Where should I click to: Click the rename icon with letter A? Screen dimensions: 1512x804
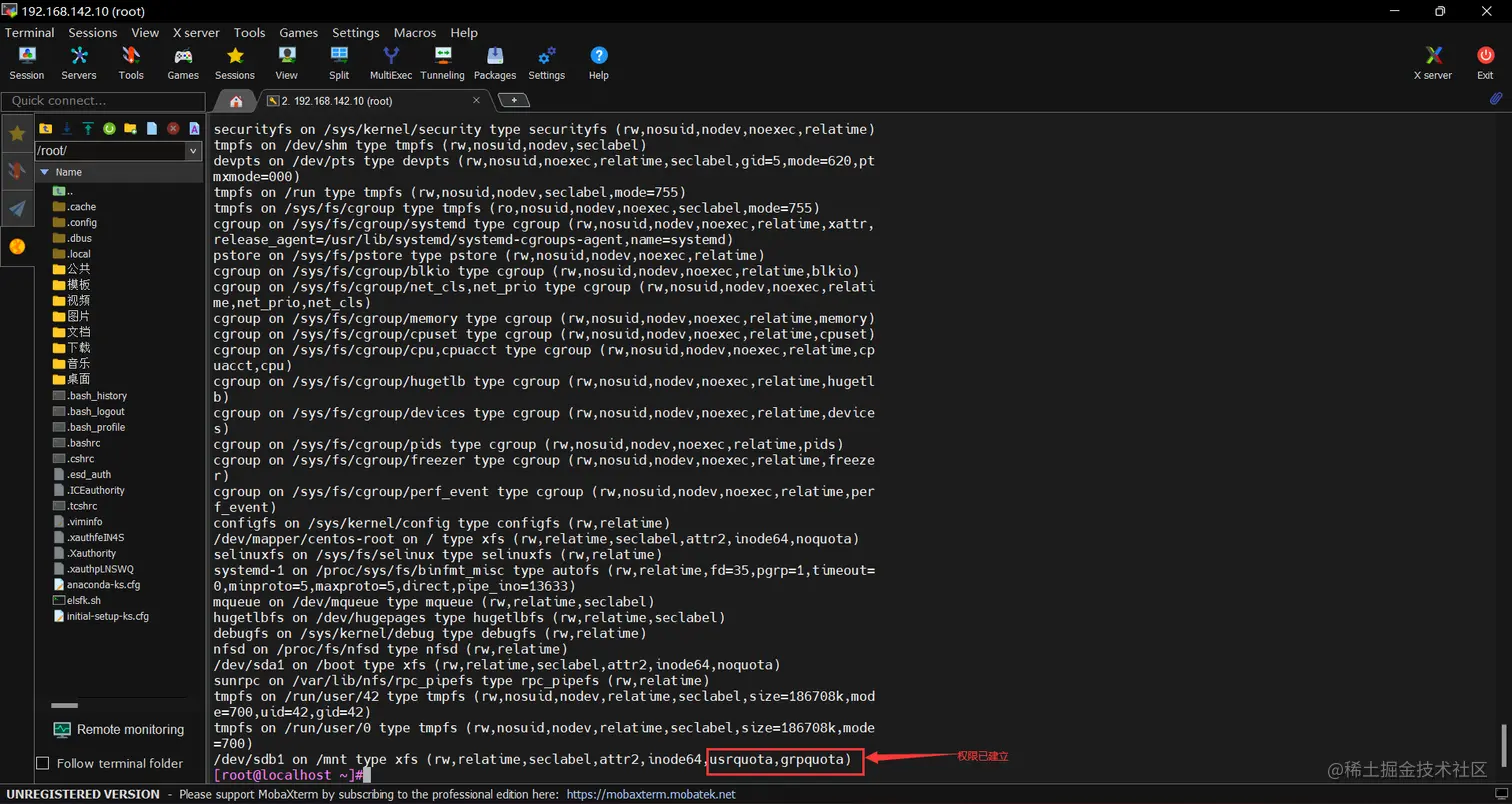(x=194, y=128)
